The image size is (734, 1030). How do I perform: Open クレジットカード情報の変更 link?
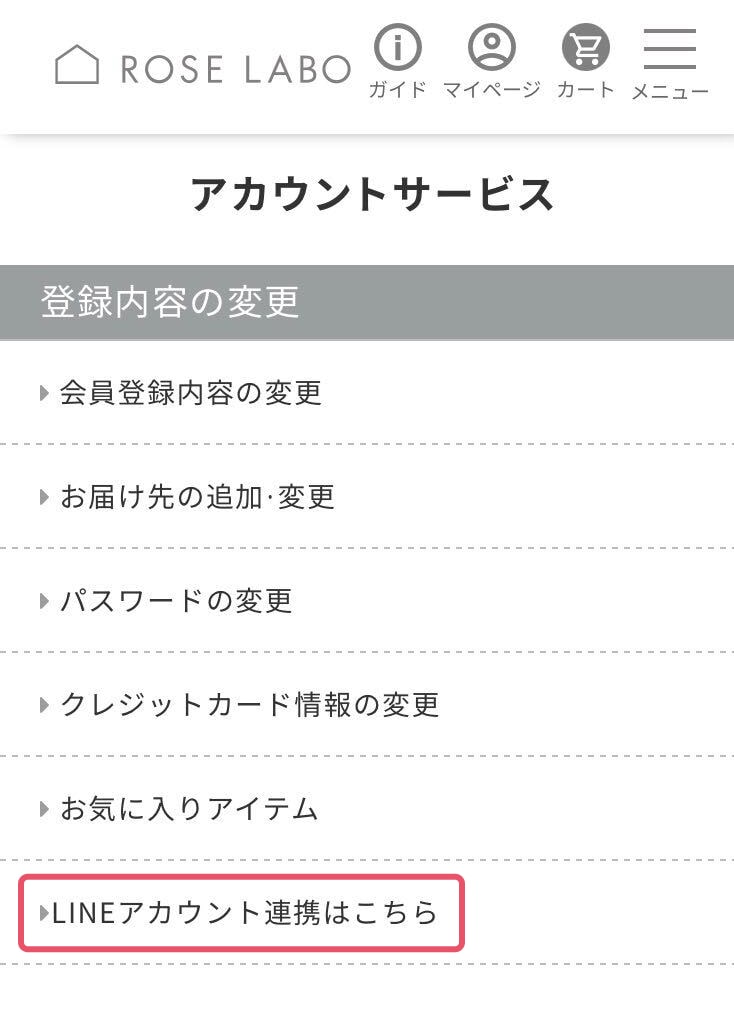click(x=250, y=705)
